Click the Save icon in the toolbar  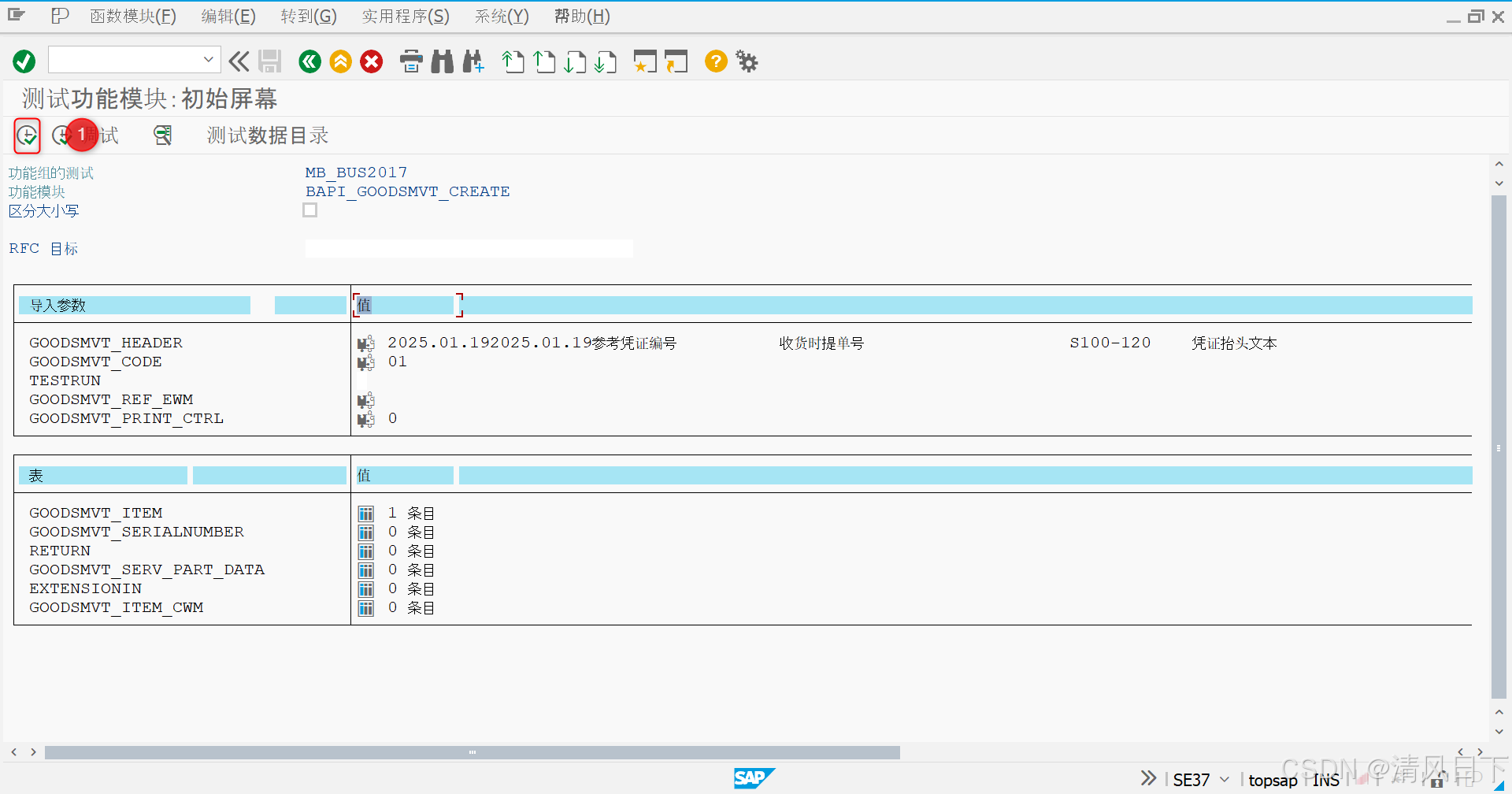[x=270, y=61]
